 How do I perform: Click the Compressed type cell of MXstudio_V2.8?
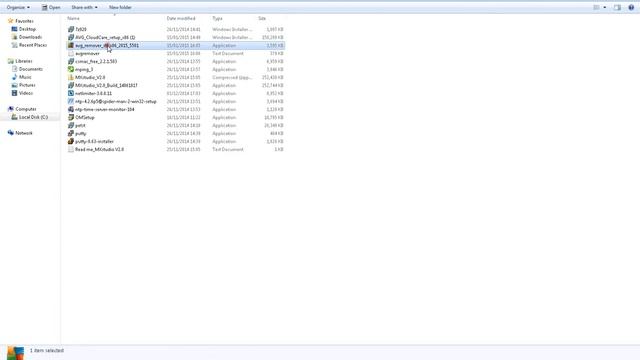pos(232,77)
